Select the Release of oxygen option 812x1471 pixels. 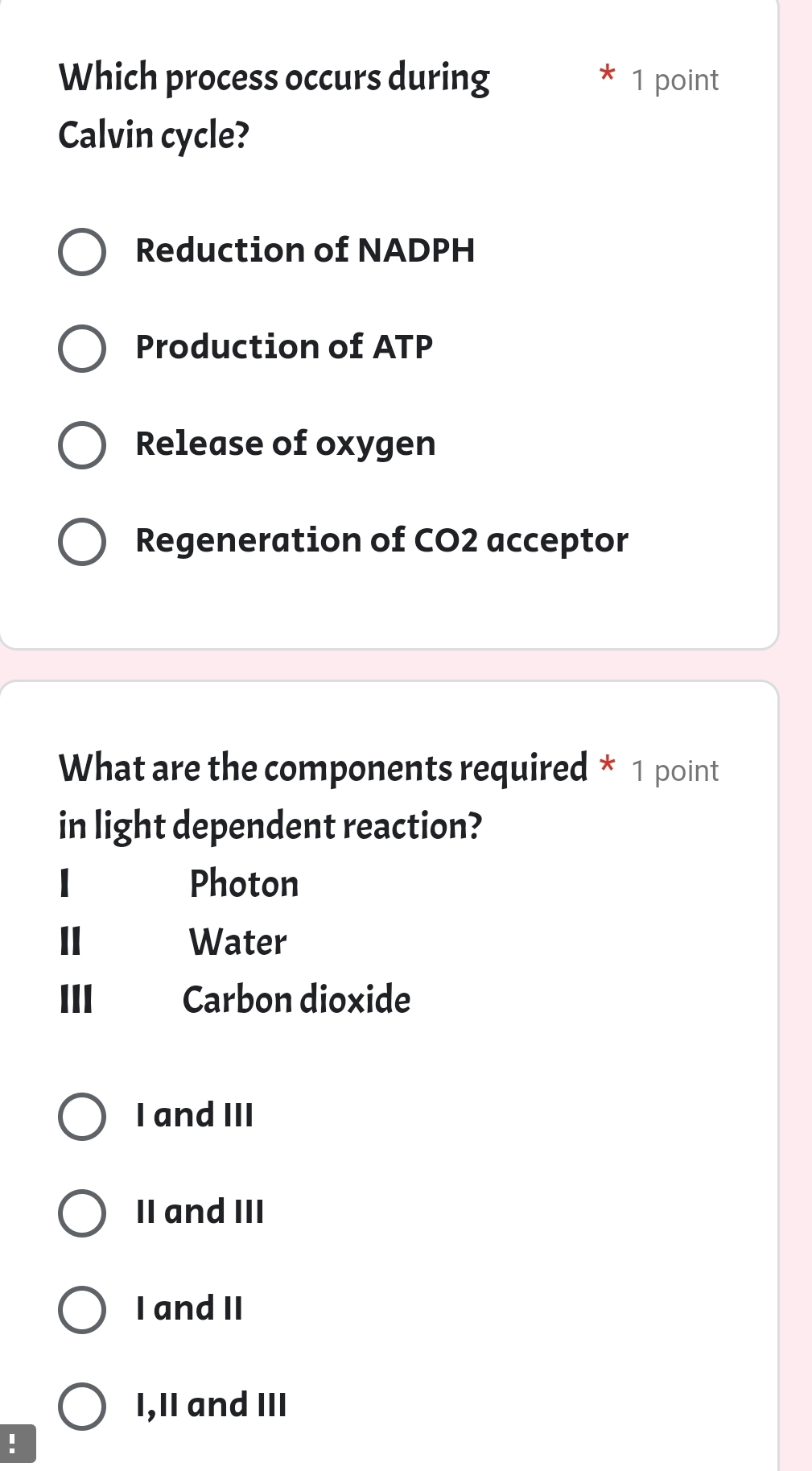click(83, 444)
